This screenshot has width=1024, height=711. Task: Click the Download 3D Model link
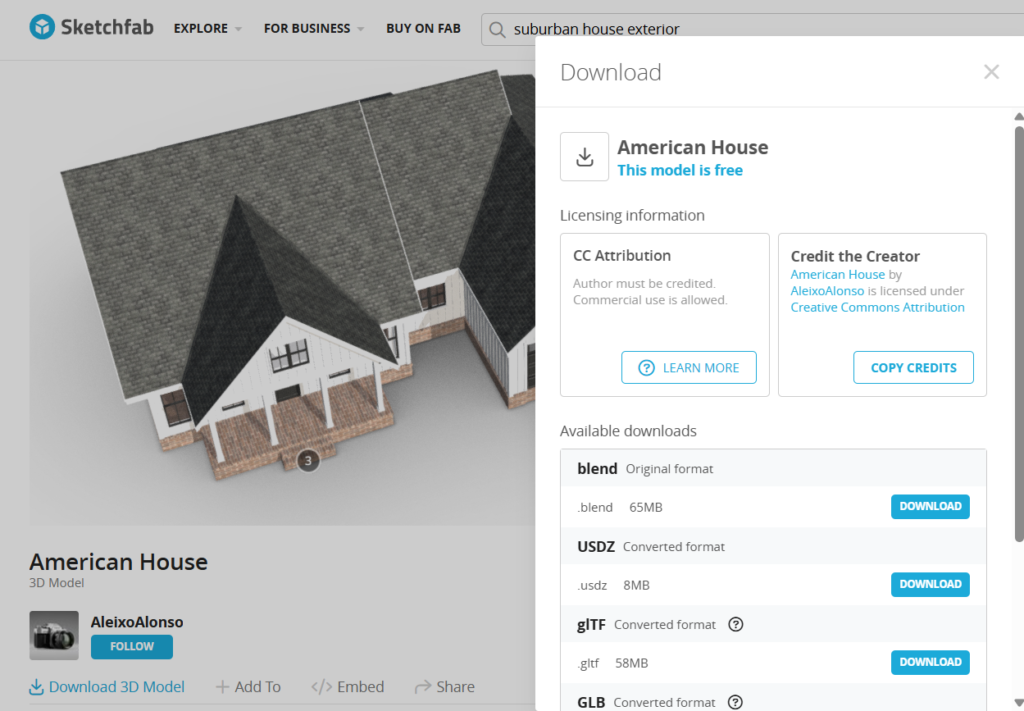107,687
